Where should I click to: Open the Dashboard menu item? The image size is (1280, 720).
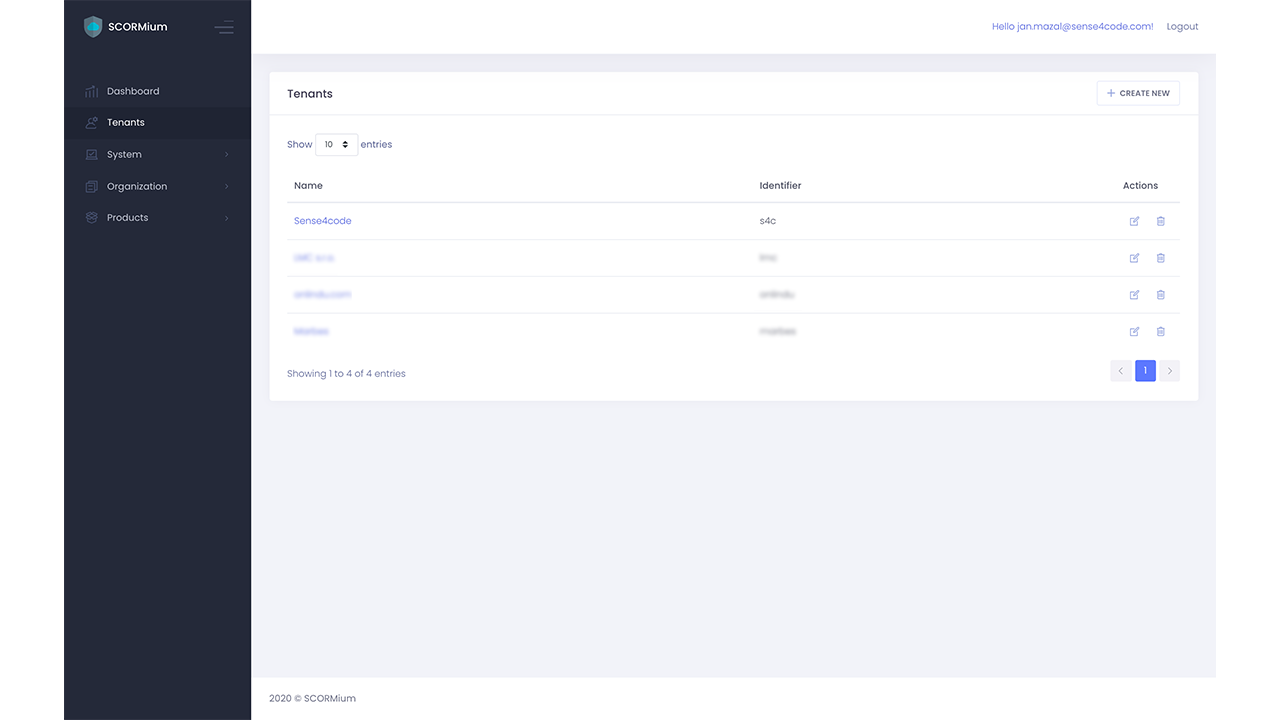click(x=133, y=91)
